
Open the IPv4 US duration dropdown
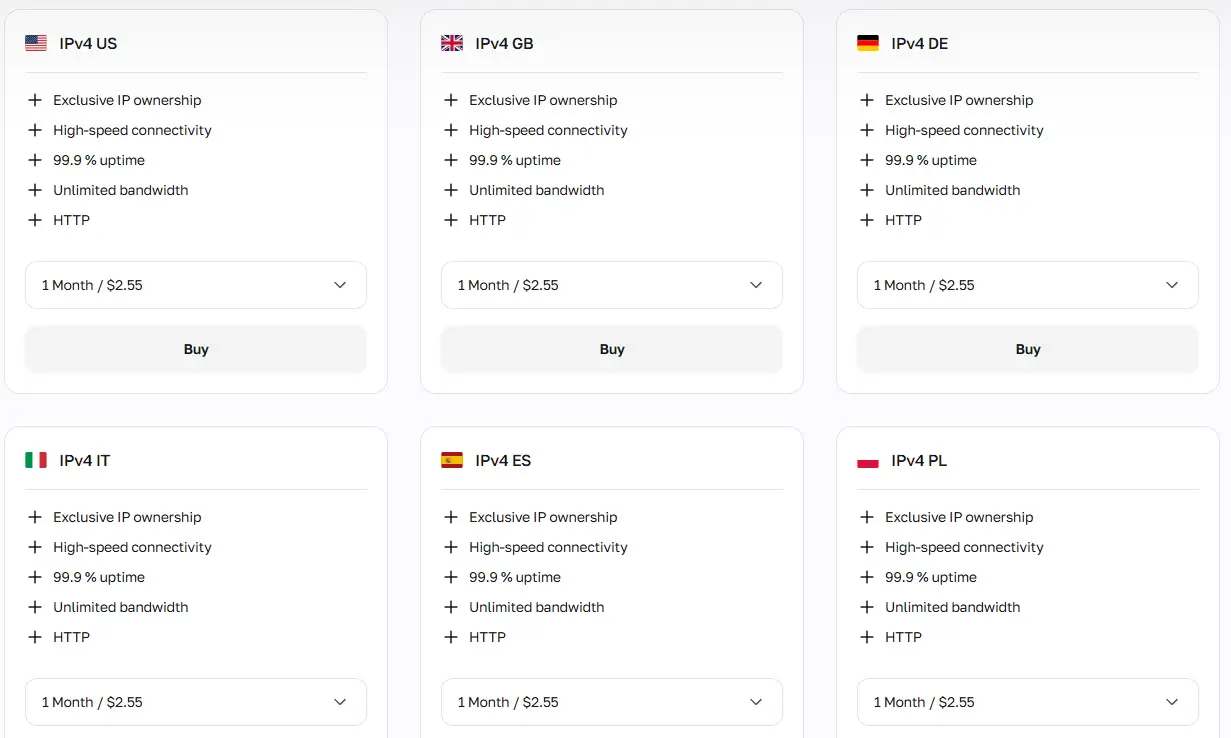(x=196, y=285)
